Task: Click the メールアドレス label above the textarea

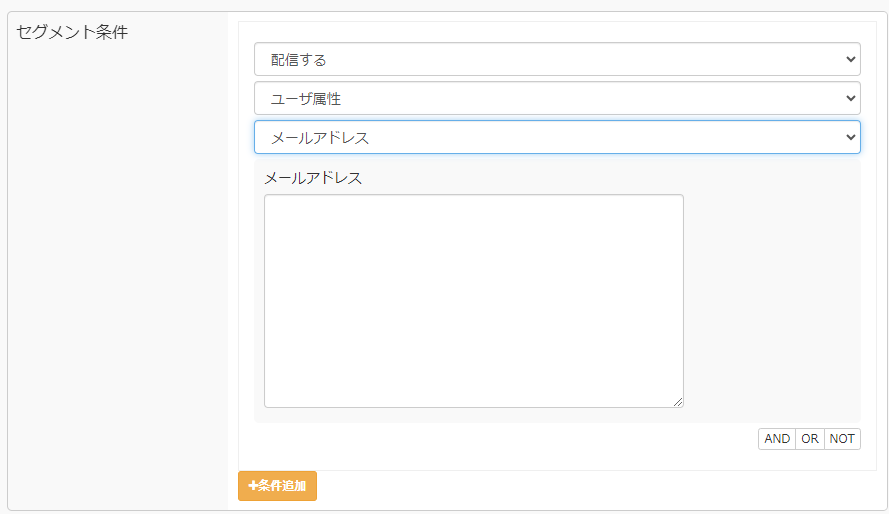Action: click(x=313, y=178)
